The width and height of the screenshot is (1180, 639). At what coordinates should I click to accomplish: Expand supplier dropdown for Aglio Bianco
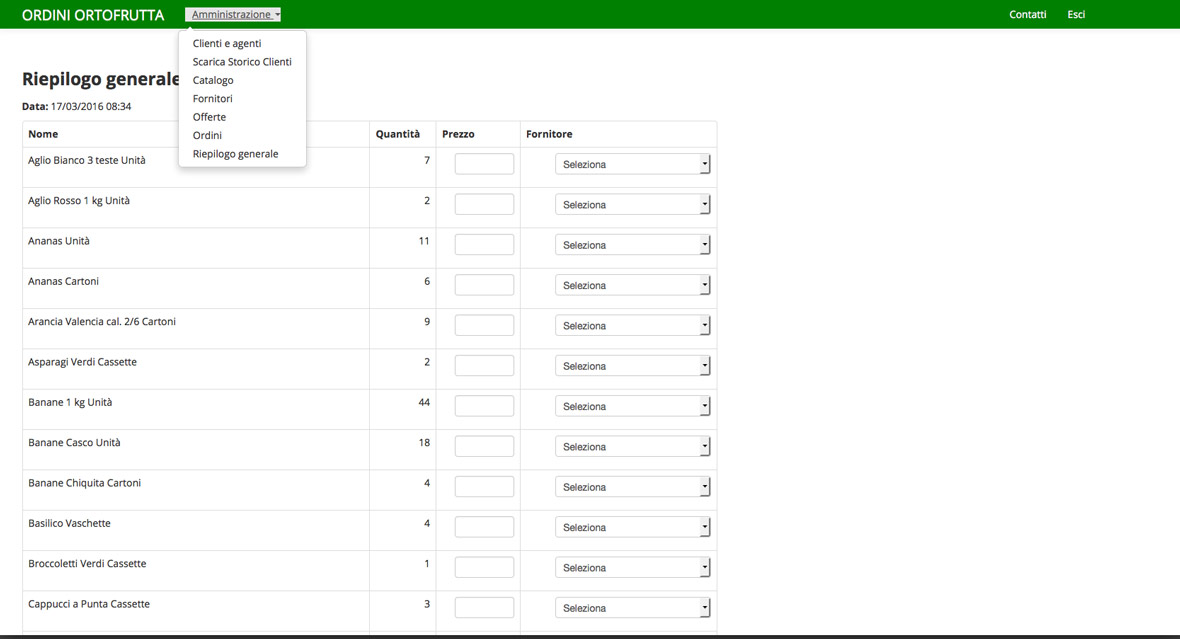pyautogui.click(x=632, y=164)
